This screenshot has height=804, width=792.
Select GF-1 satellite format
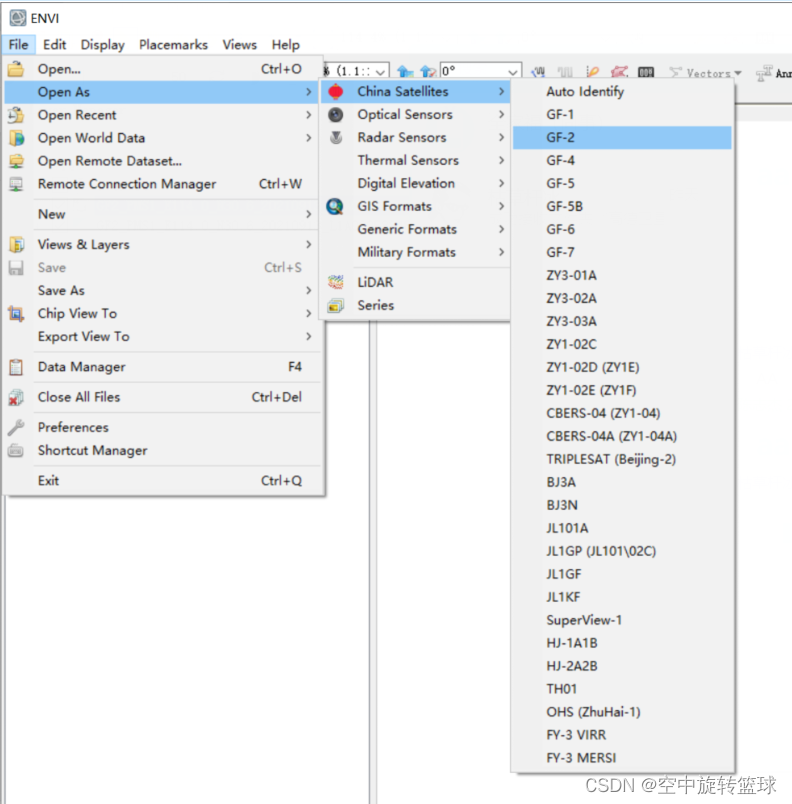622,114
